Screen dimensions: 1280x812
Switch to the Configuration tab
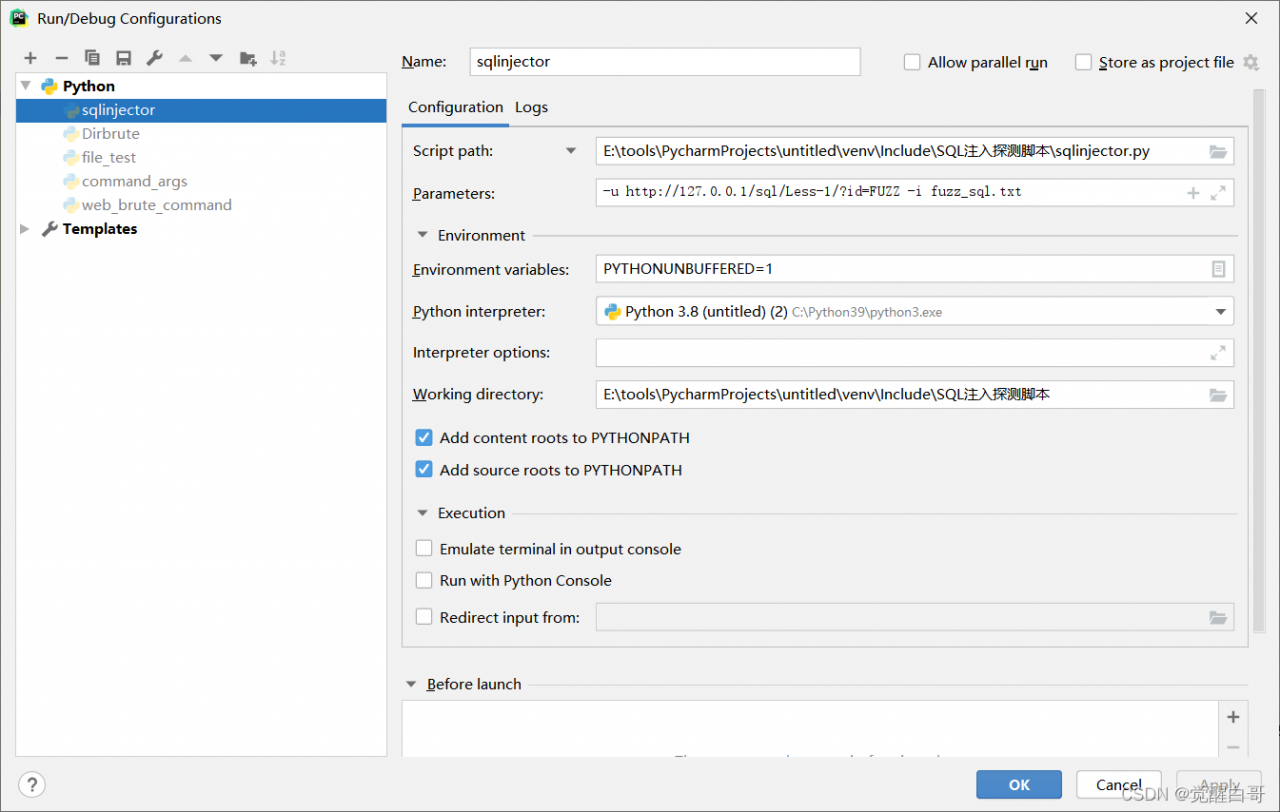[455, 107]
